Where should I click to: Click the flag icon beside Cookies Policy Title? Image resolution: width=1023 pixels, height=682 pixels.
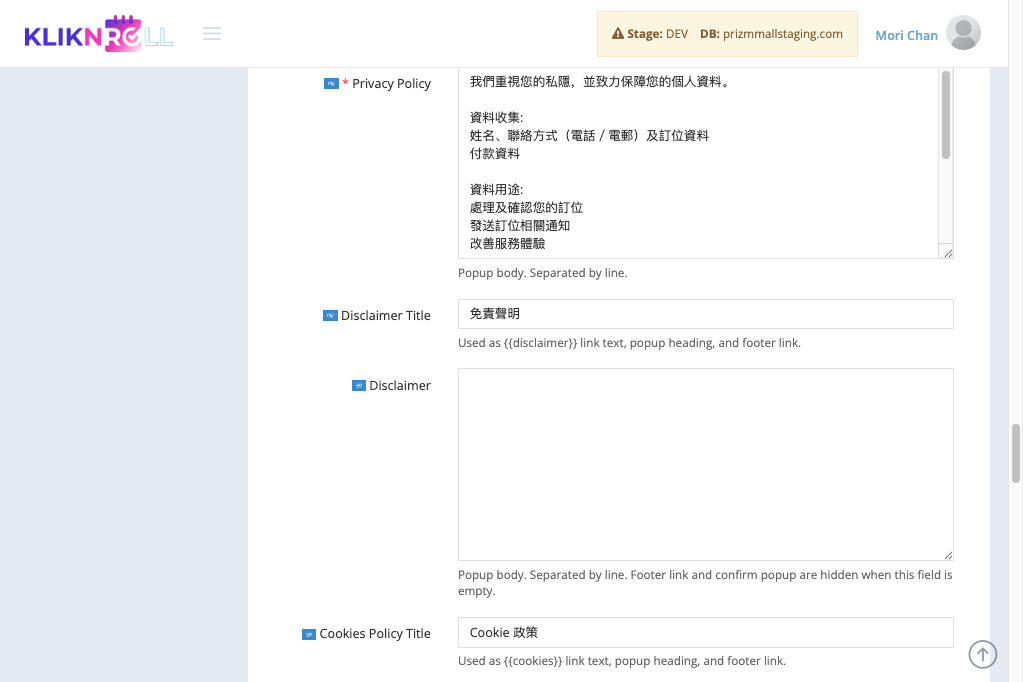click(x=309, y=634)
